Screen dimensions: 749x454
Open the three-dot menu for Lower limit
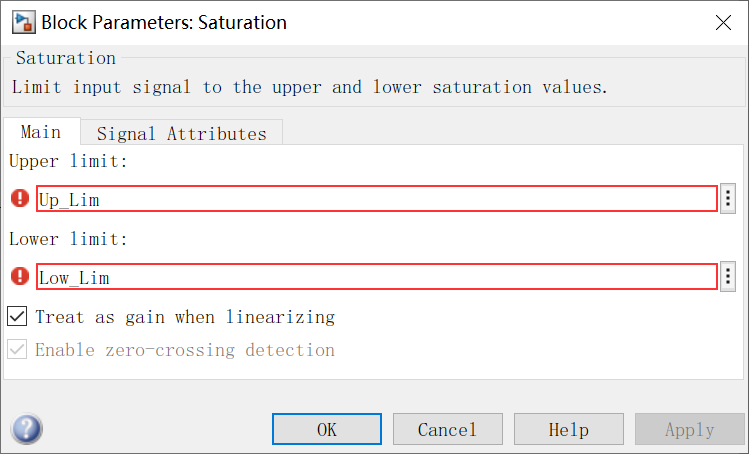click(x=728, y=276)
